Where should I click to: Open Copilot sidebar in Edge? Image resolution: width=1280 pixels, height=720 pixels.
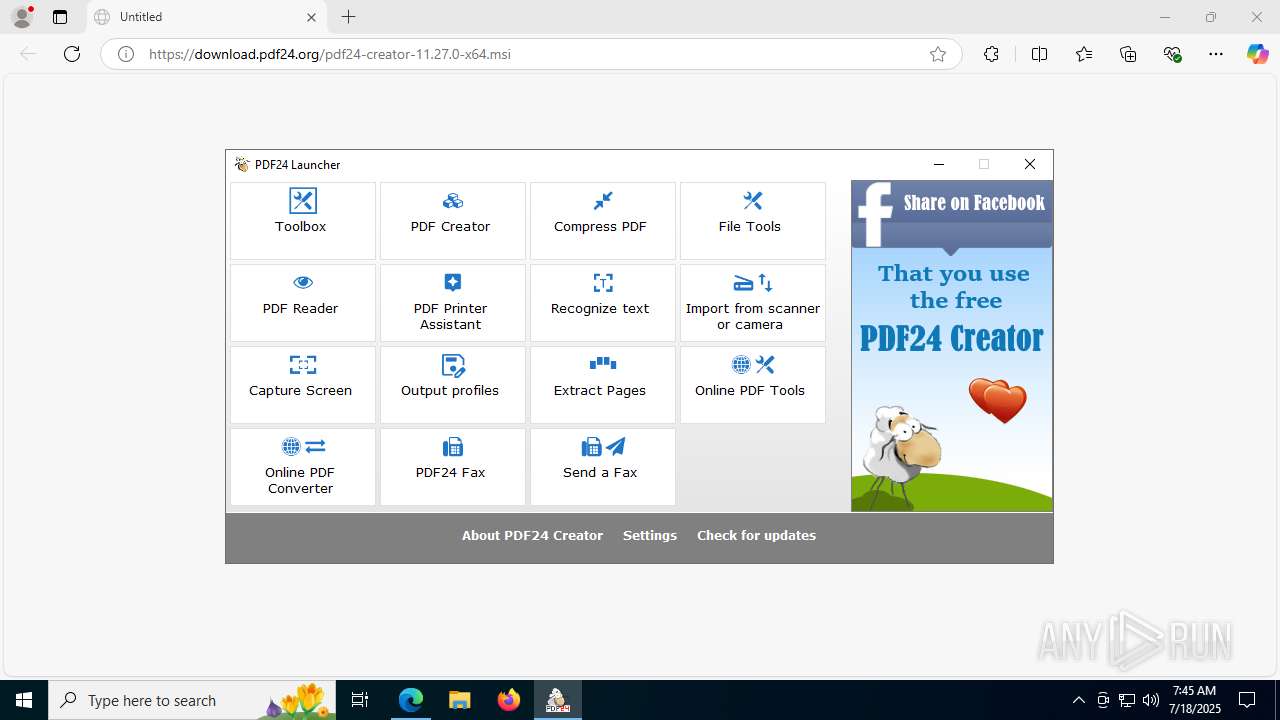(x=1257, y=54)
